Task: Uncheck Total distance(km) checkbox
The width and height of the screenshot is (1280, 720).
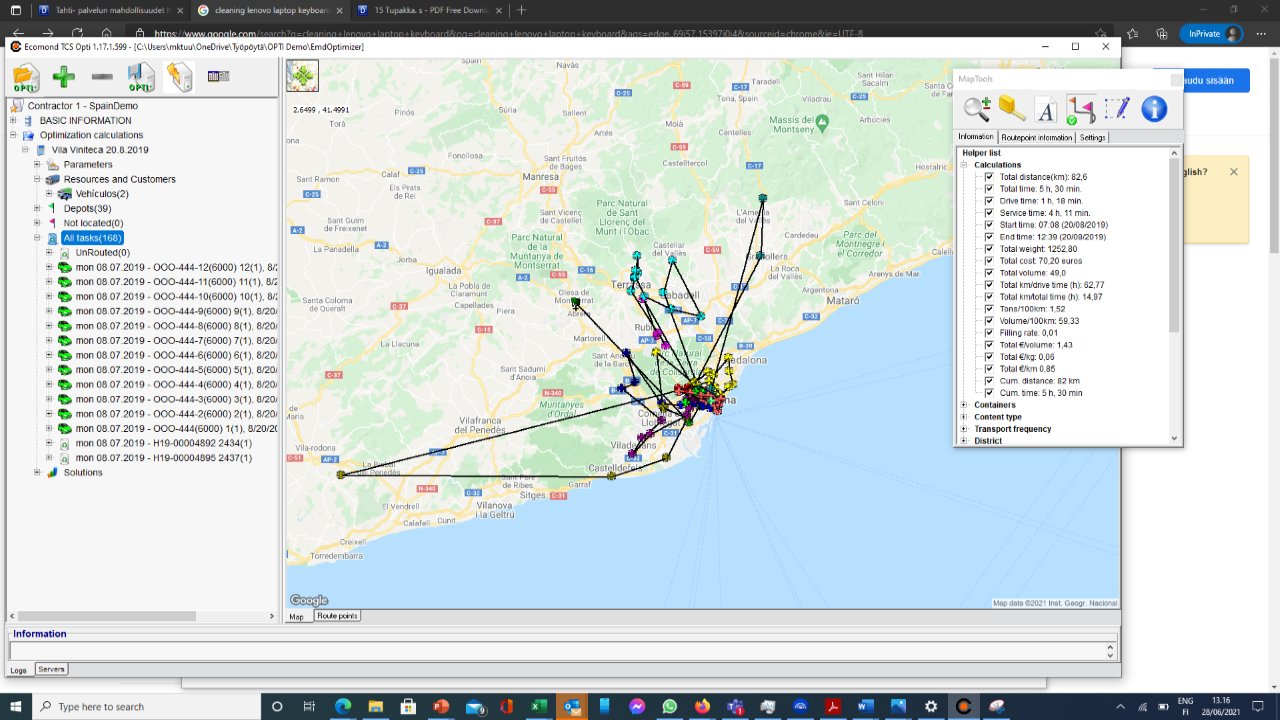Action: point(989,177)
